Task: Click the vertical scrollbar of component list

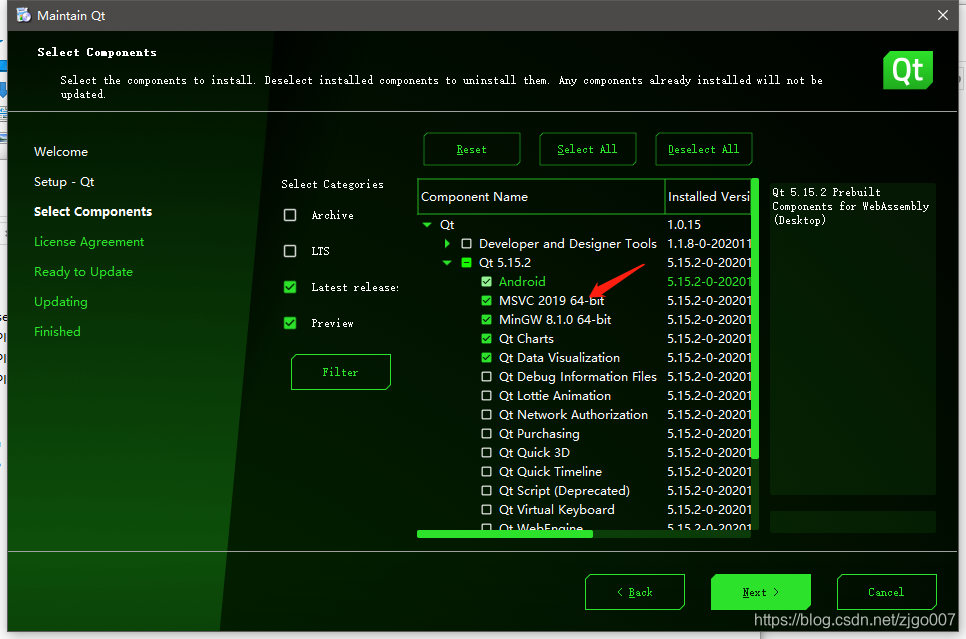Action: point(755,318)
